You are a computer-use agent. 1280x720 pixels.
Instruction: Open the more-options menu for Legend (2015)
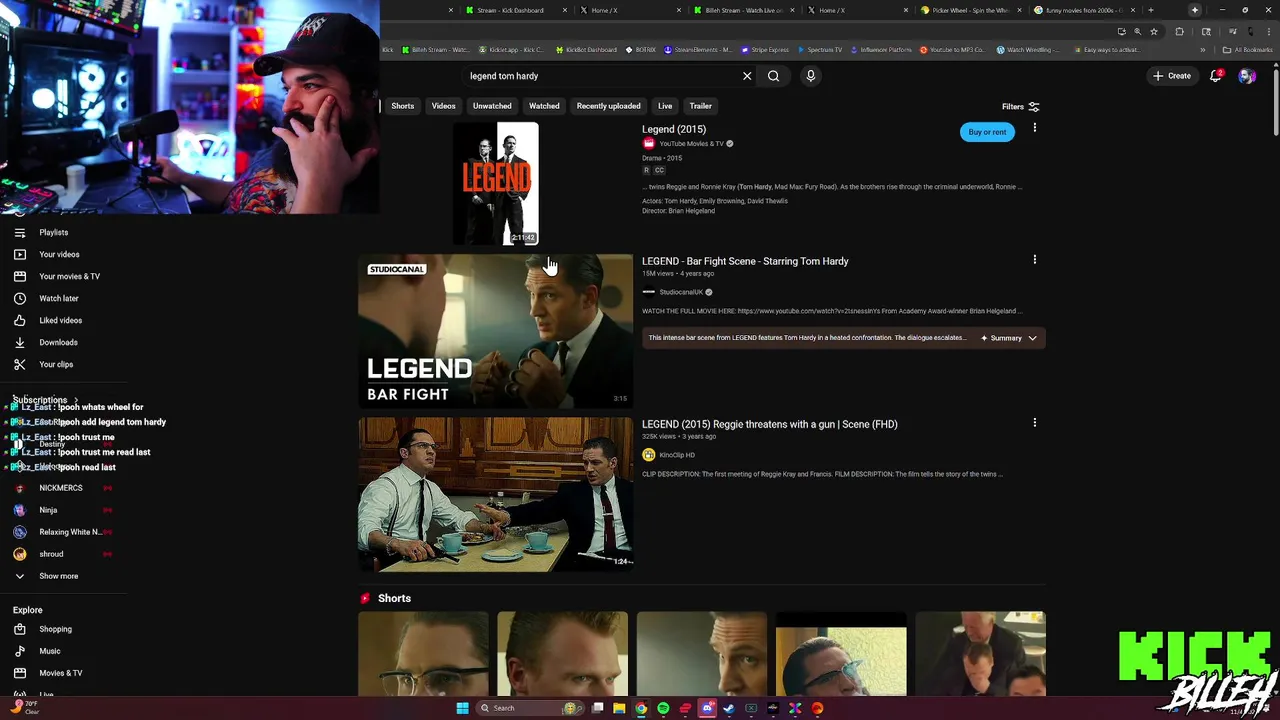pos(1035,128)
